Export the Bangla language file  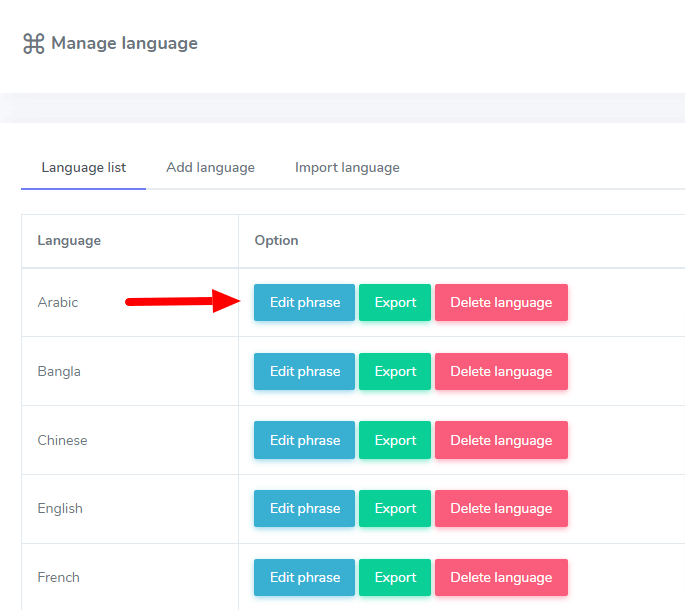(395, 372)
